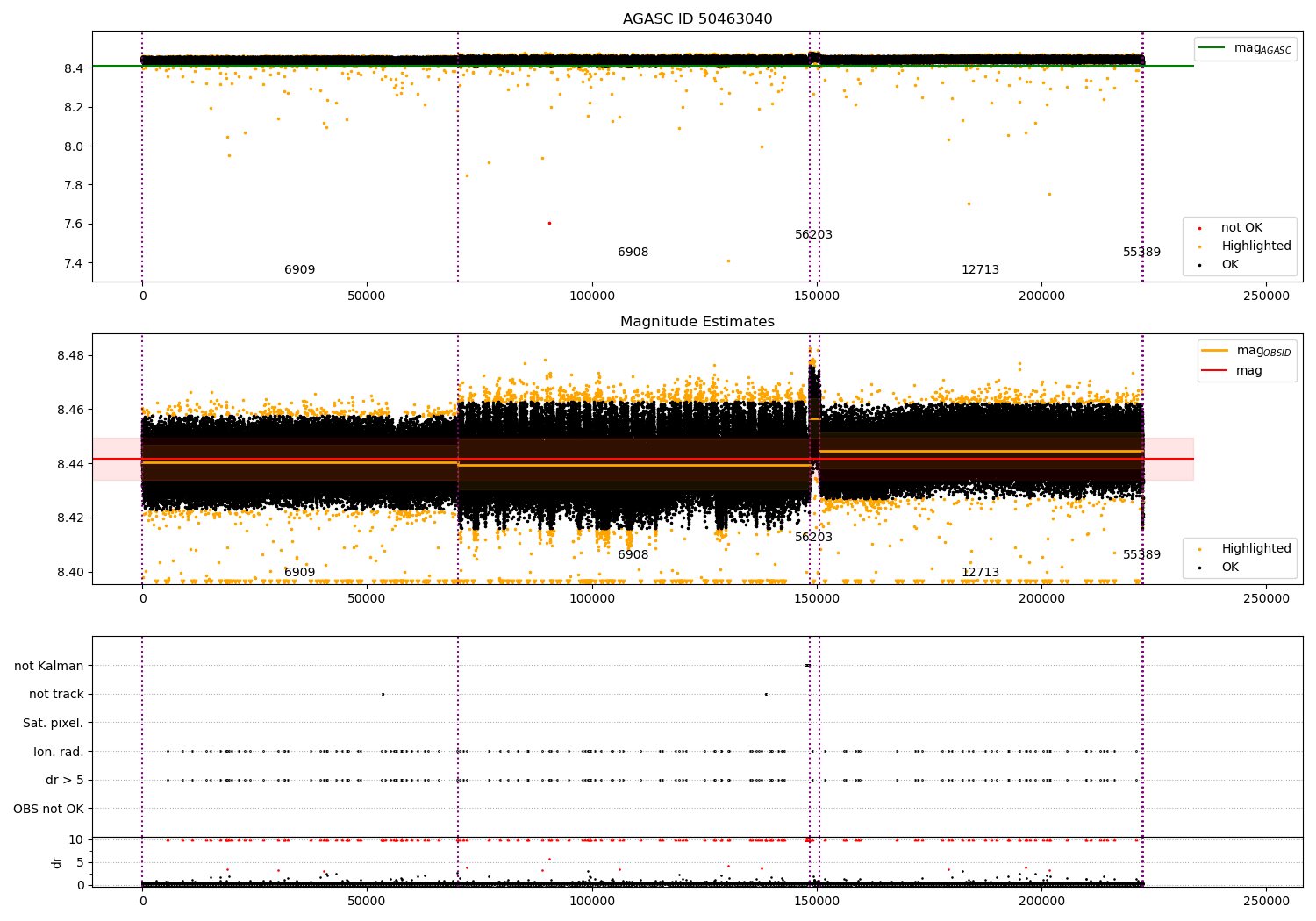Image resolution: width=1316 pixels, height=921 pixels.
Task: Click the 'not Kalman' row label
Action: pos(49,666)
